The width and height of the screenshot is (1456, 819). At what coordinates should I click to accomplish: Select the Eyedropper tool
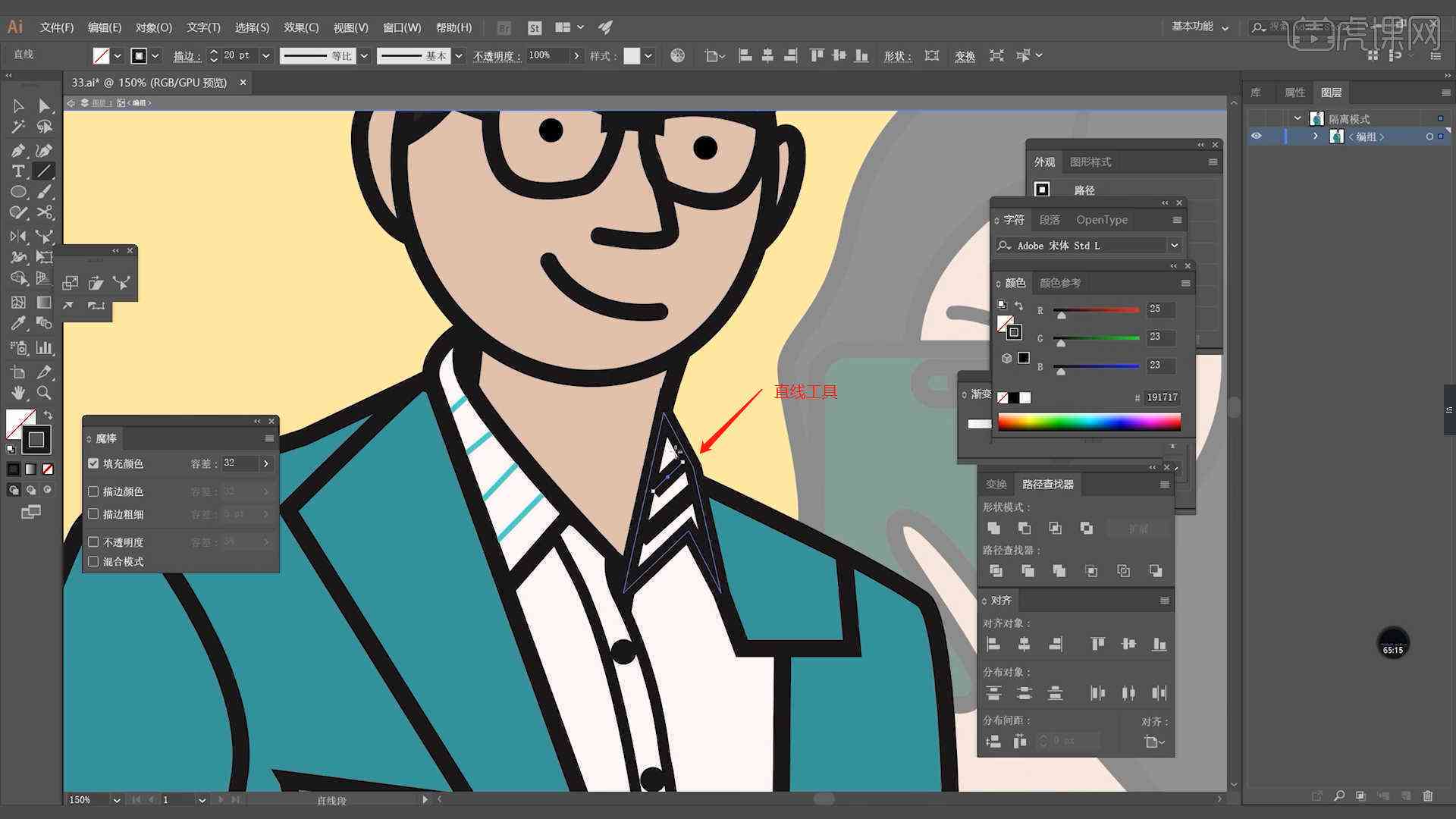click(18, 324)
